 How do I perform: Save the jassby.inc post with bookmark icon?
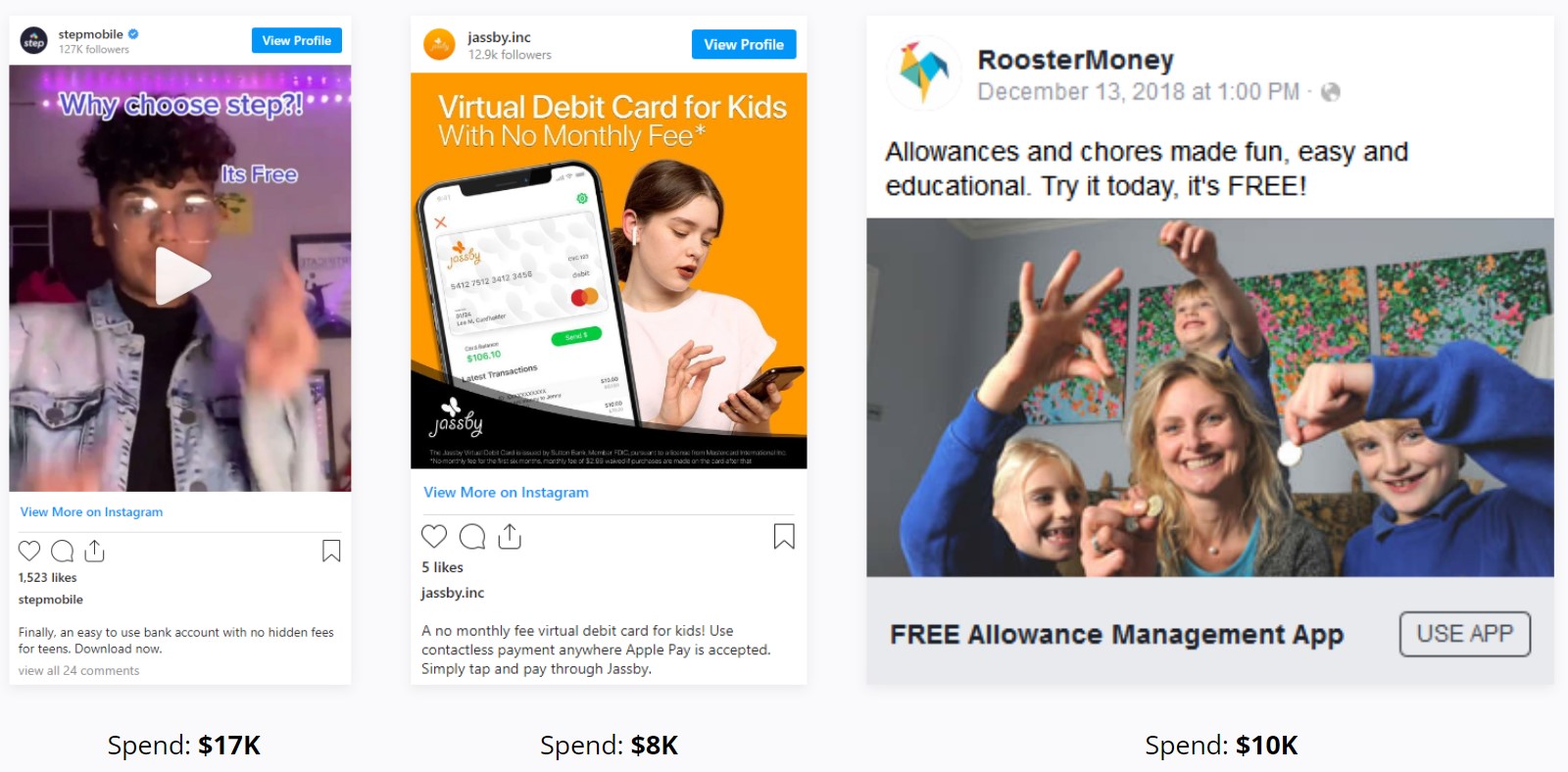pos(784,536)
